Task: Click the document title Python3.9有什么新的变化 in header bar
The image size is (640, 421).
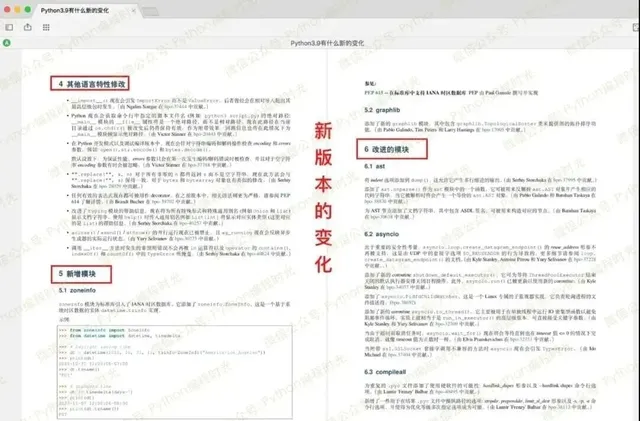Action: click(x=327, y=43)
